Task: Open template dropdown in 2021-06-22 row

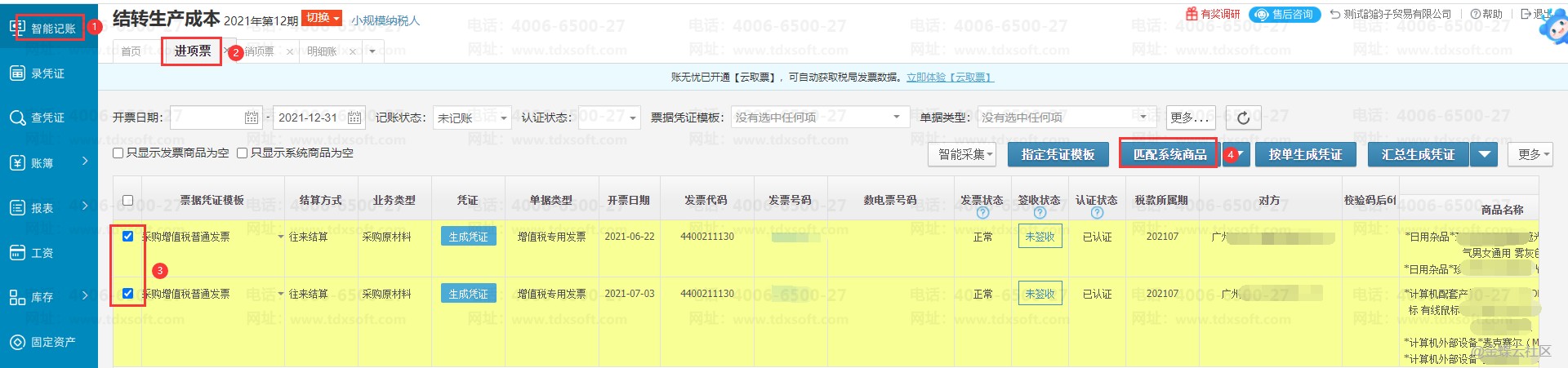Action: click(x=280, y=237)
